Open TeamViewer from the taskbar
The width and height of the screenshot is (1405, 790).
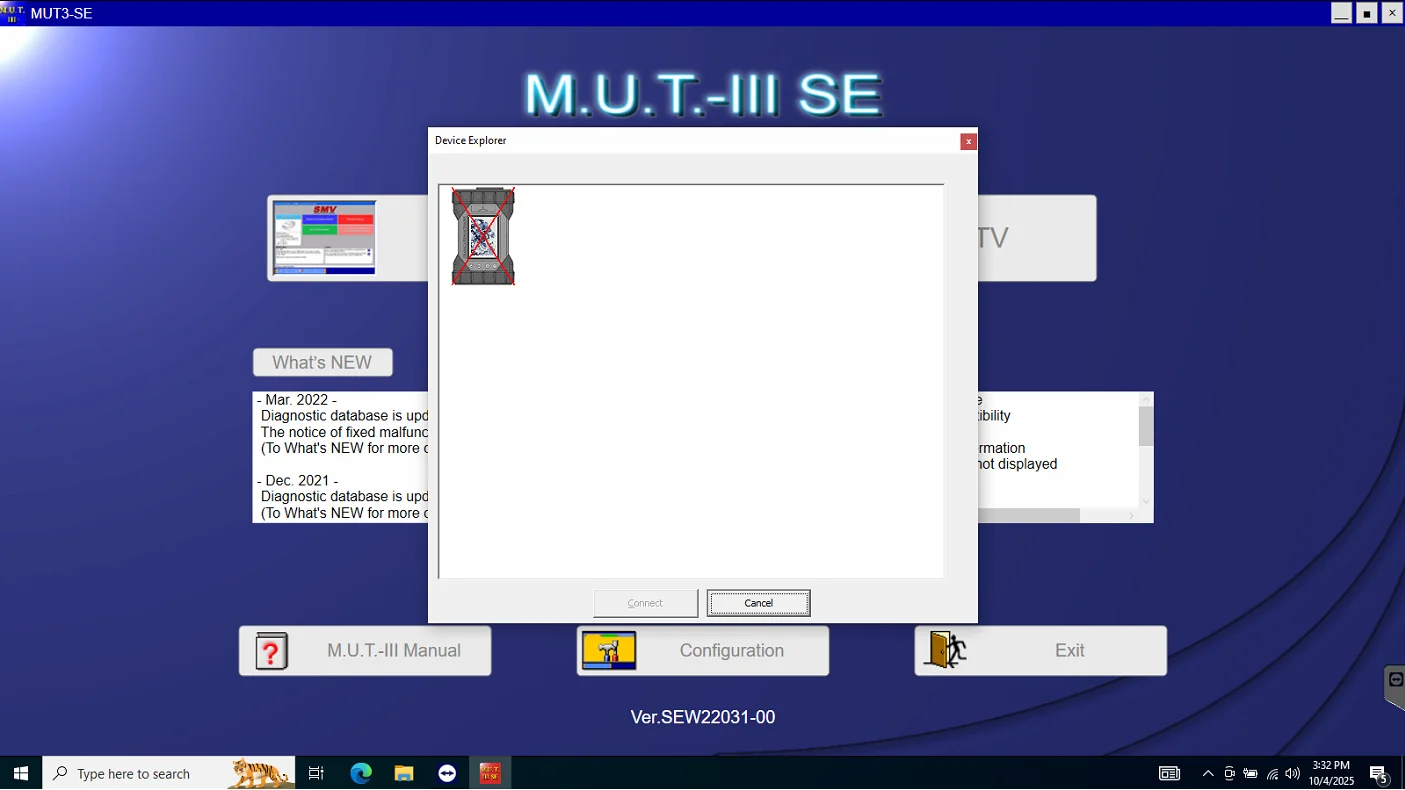pyautogui.click(x=447, y=773)
